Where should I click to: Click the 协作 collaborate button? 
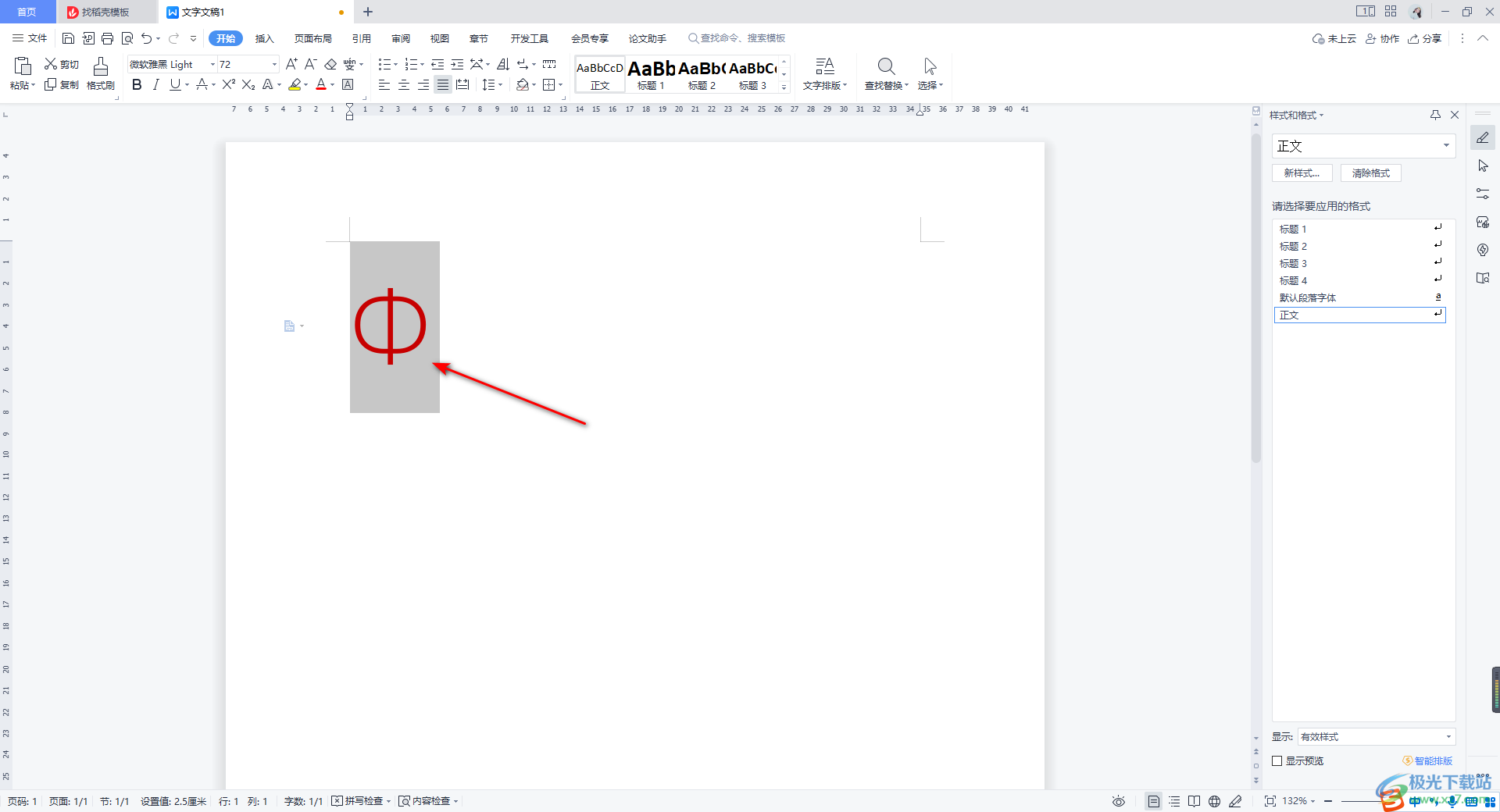pos(1382,38)
